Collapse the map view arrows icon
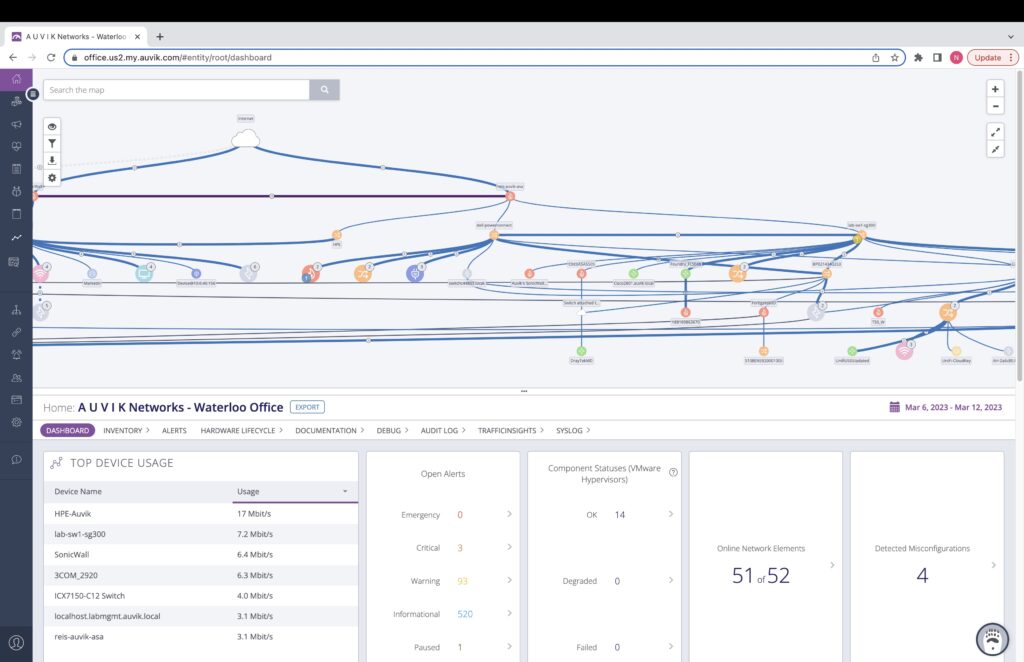The width and height of the screenshot is (1024, 662). [x=995, y=150]
